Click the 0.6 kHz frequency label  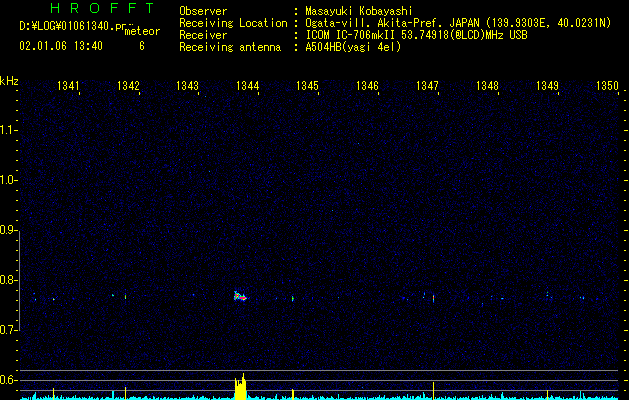point(8,380)
